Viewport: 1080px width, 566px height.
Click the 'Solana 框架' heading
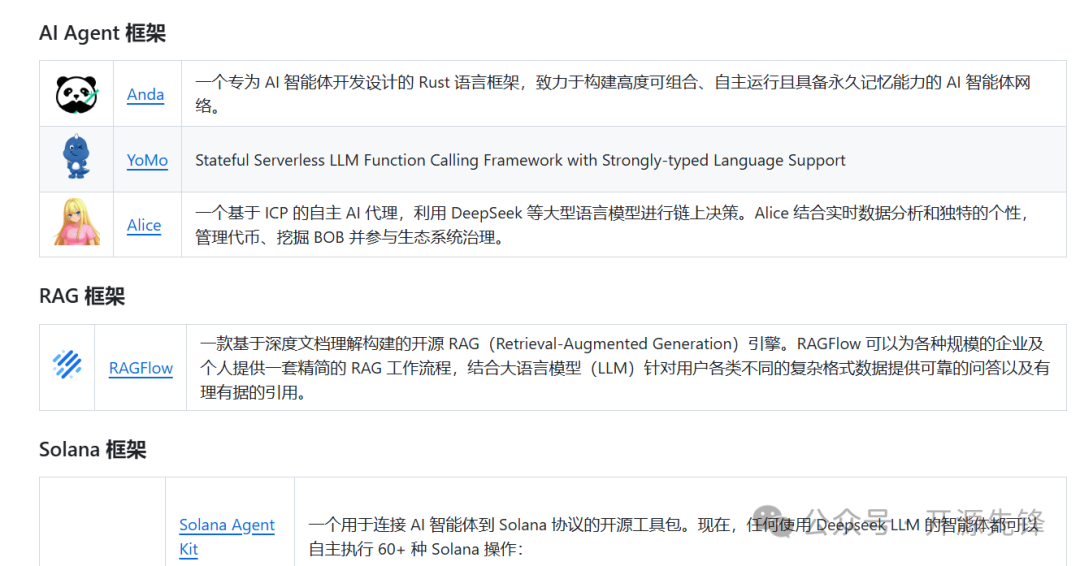click(x=93, y=450)
